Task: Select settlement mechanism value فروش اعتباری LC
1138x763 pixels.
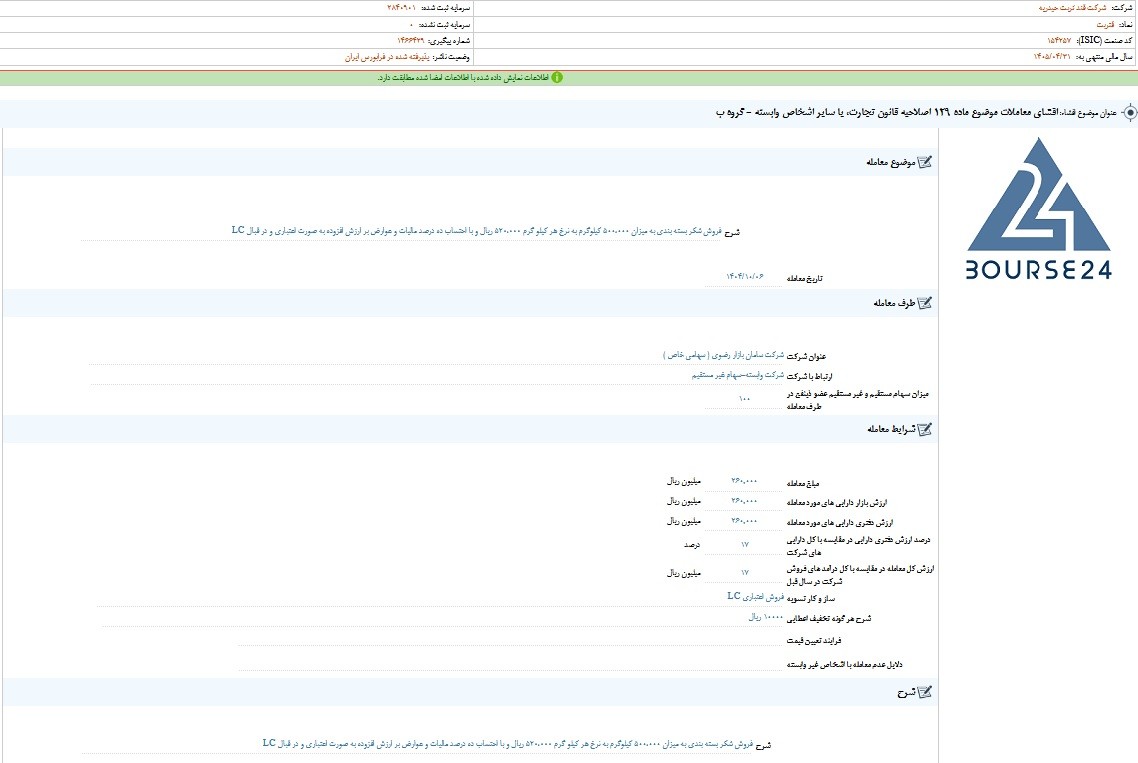Action: coord(756,596)
